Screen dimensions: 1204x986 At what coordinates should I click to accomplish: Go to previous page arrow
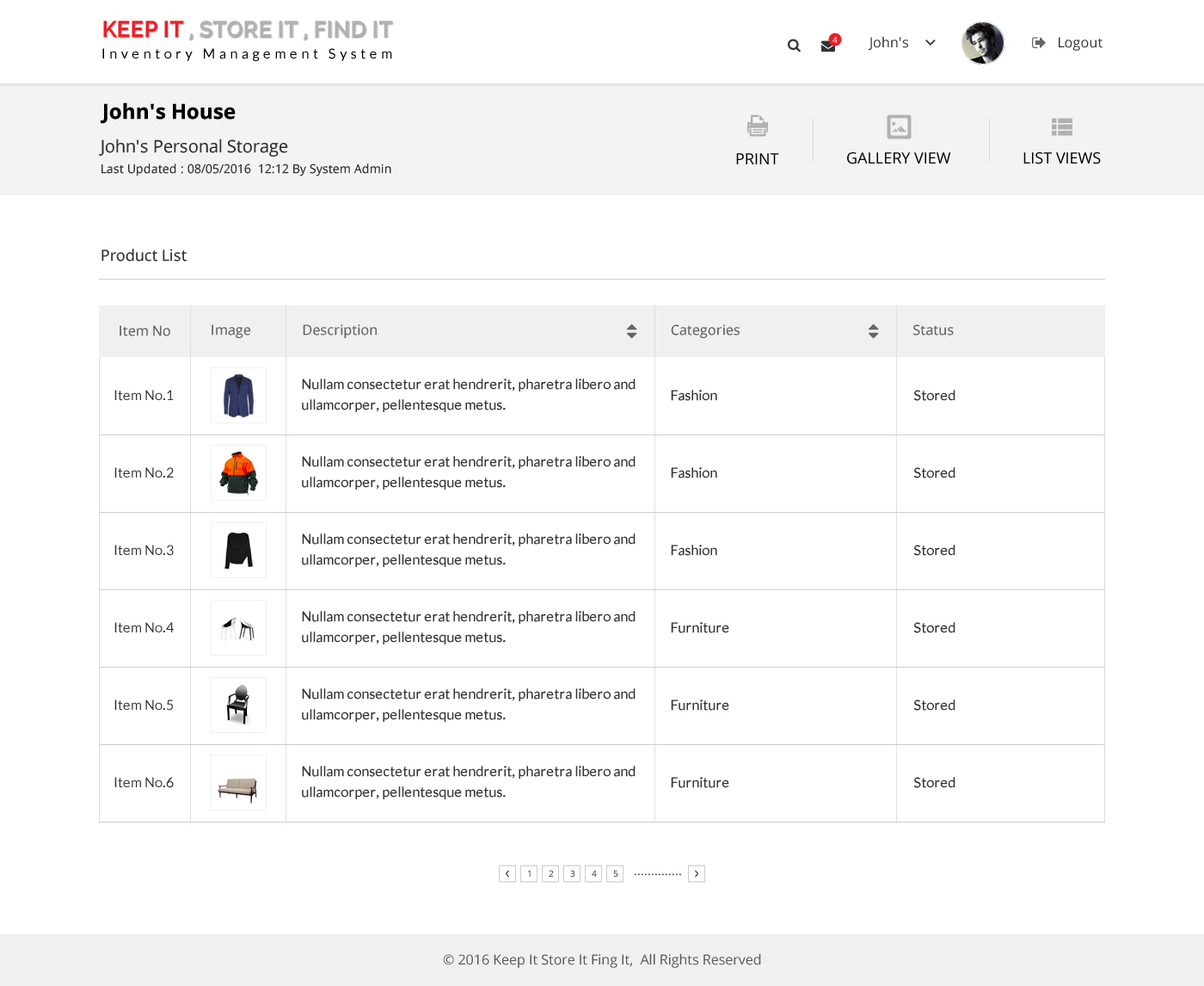coord(507,873)
